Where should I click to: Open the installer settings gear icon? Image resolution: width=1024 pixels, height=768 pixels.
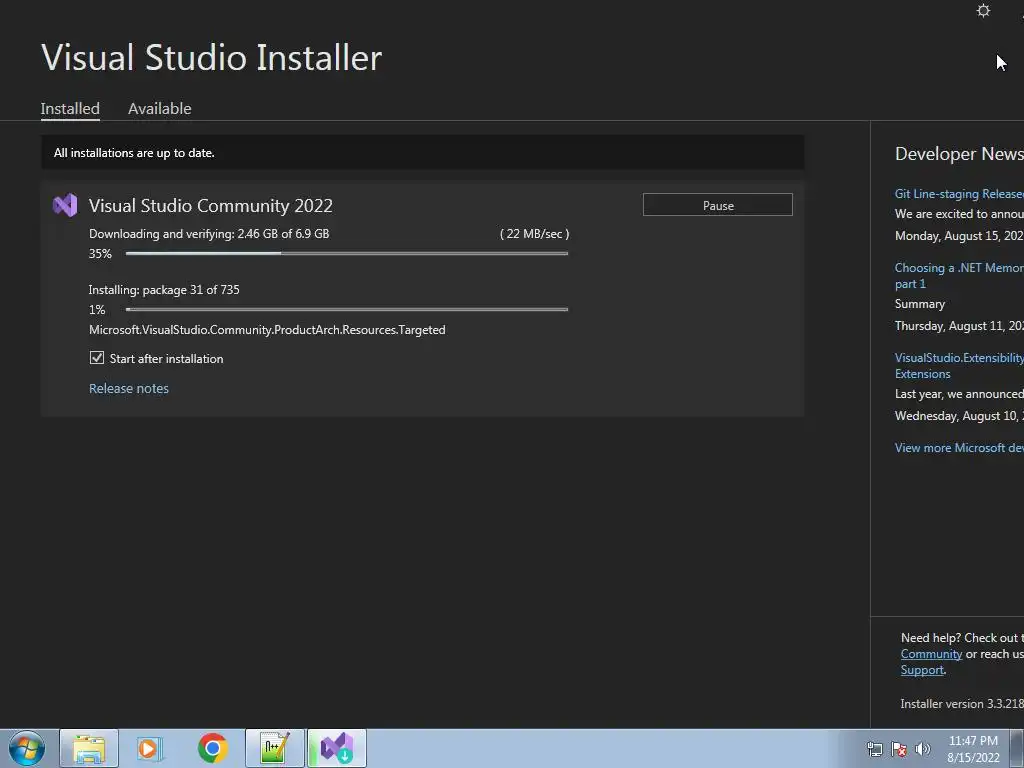[x=983, y=10]
